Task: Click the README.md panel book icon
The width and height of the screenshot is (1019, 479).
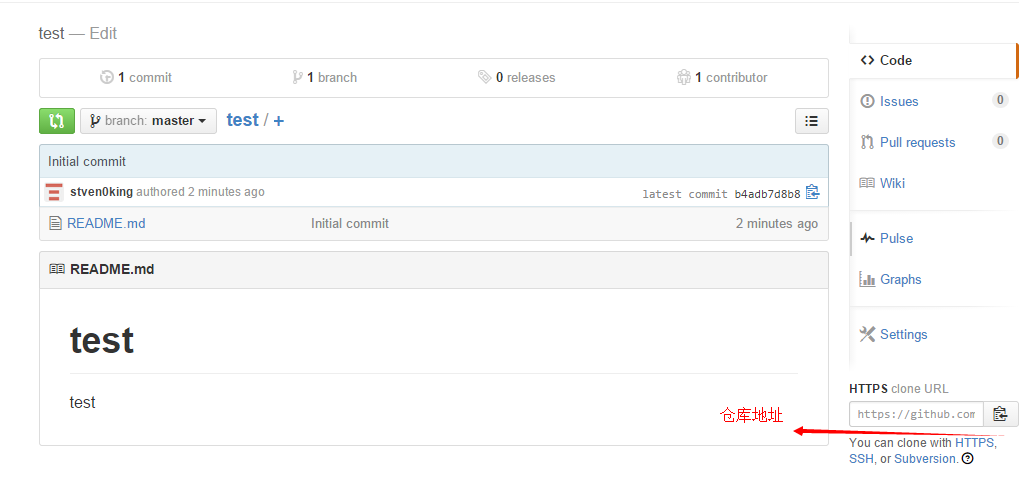Action: [x=57, y=269]
